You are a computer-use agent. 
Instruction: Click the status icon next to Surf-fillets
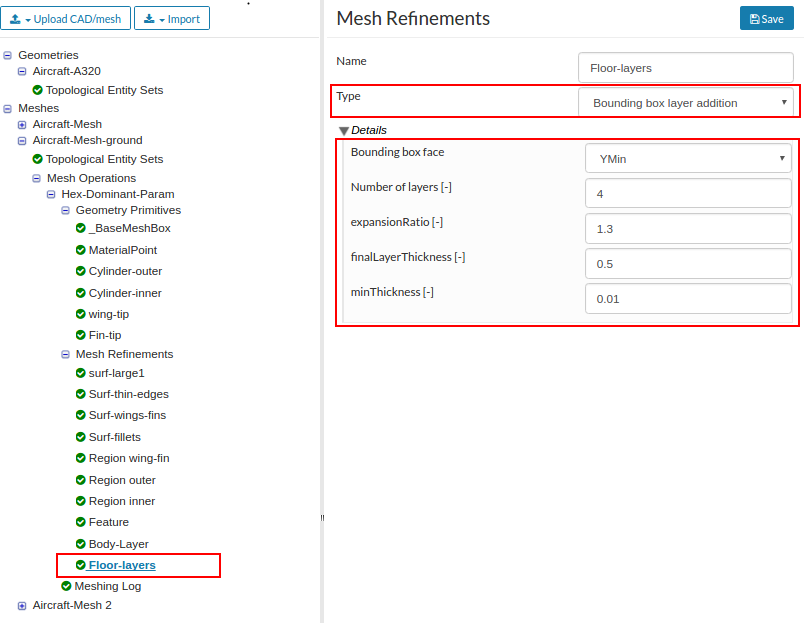(81, 437)
